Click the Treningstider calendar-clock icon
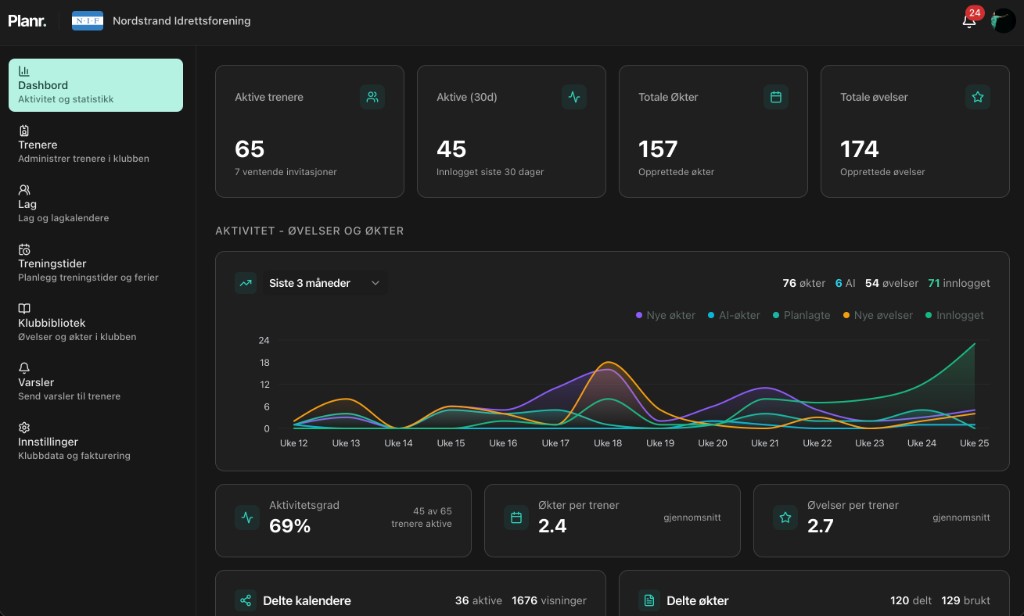Viewport: 1024px width, 616px height. 24,250
